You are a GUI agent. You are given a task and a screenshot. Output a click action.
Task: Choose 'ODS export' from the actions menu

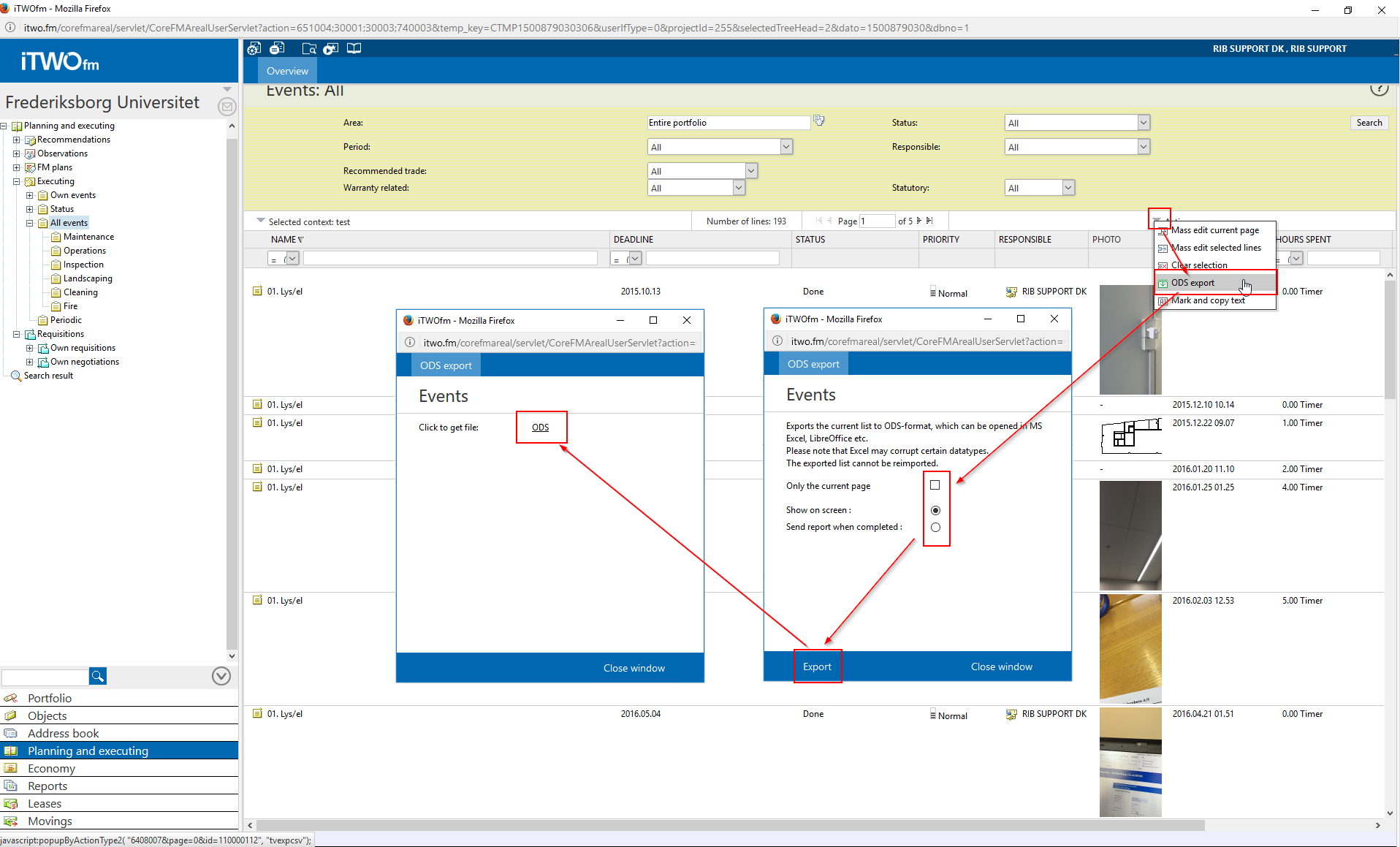point(1192,283)
